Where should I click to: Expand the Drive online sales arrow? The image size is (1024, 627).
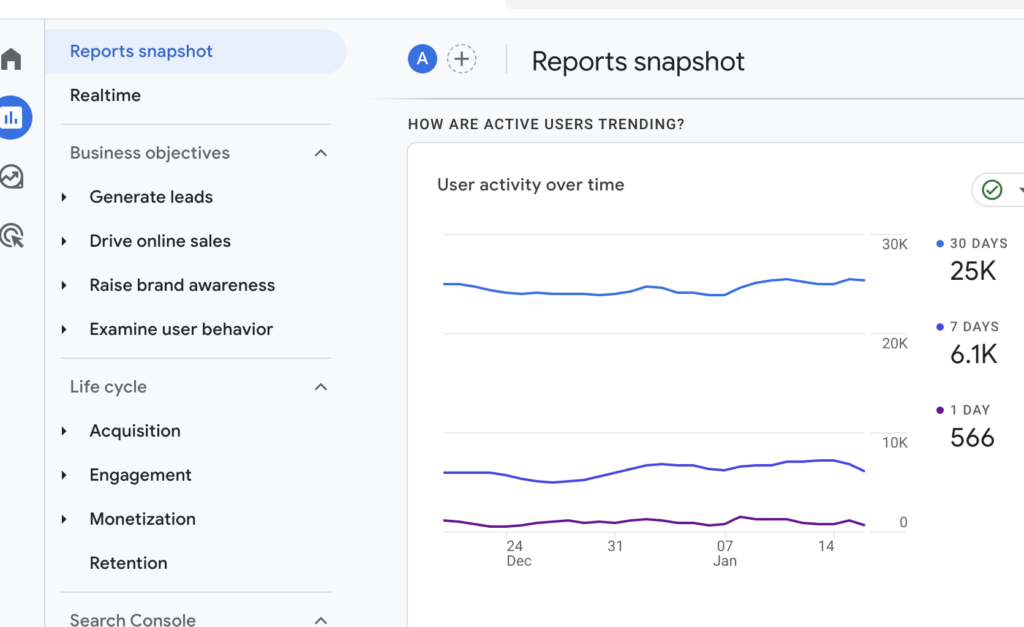pos(64,241)
